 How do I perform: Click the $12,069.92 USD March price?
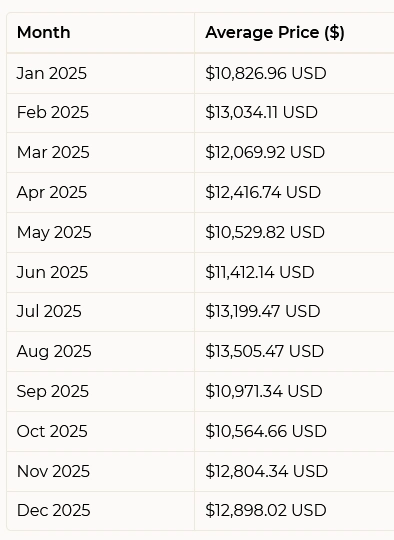265,153
